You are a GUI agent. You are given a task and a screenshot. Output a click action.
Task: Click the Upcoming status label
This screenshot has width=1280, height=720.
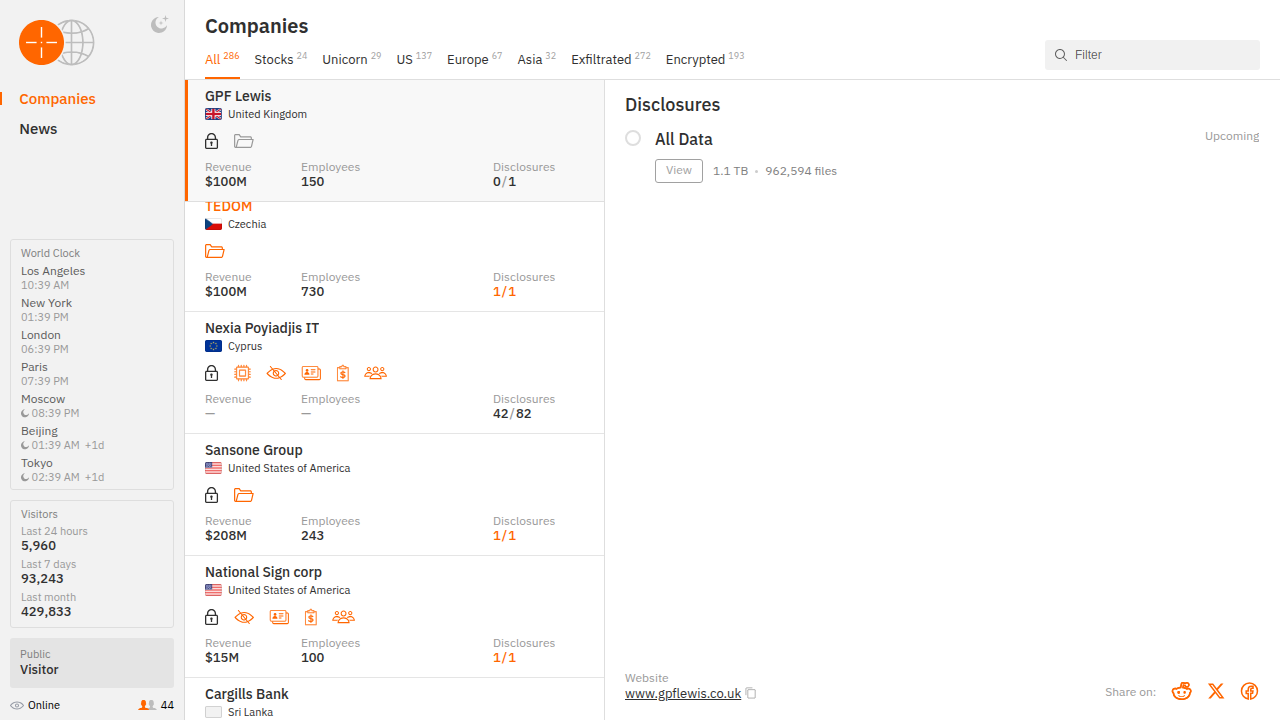[x=1232, y=136]
